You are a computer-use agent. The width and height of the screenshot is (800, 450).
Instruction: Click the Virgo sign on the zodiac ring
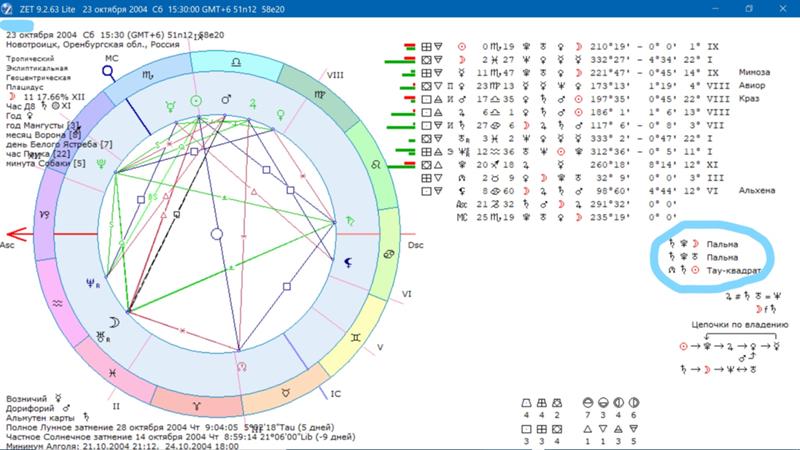click(319, 94)
